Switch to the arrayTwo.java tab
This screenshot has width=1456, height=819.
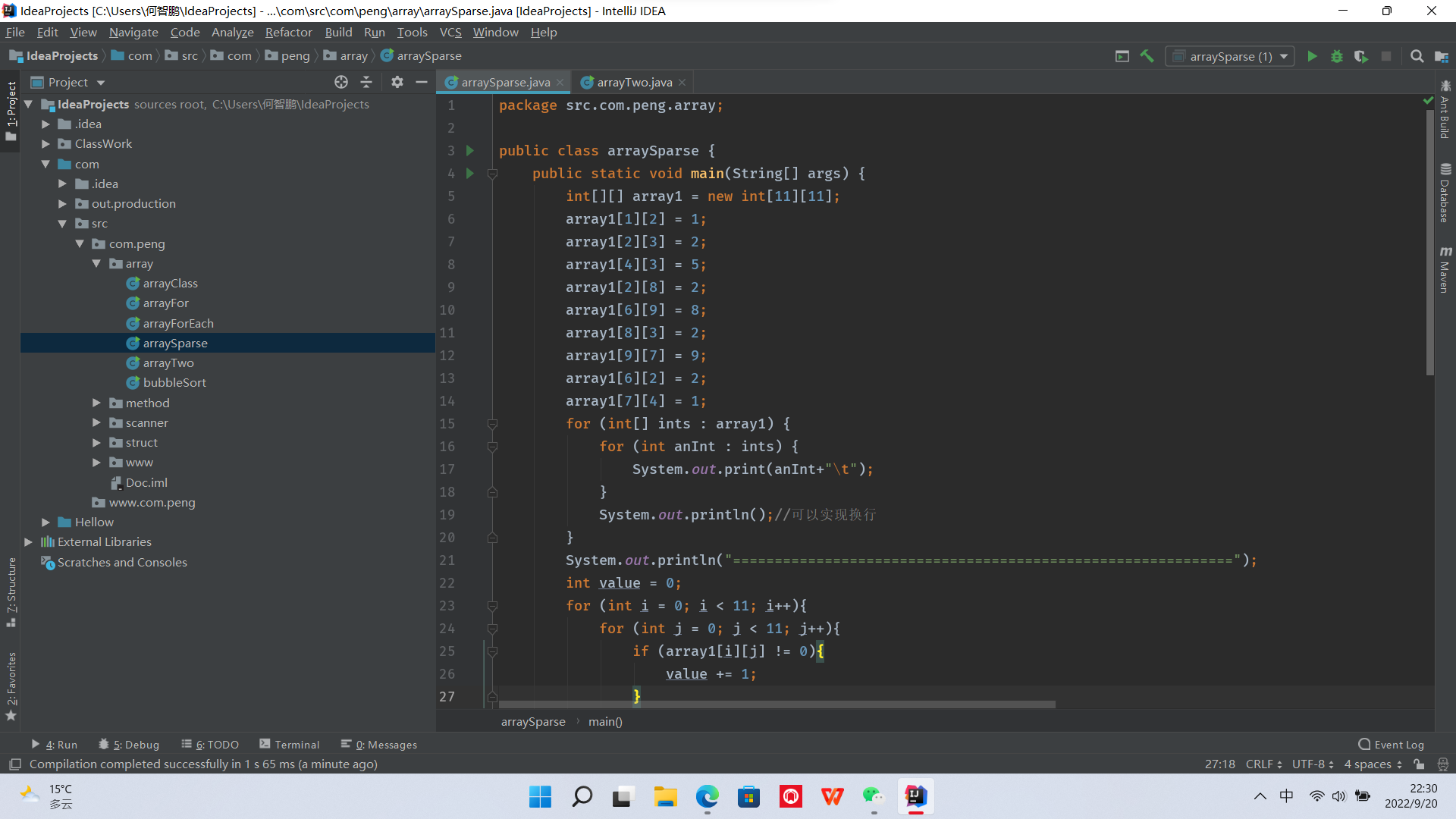click(634, 82)
